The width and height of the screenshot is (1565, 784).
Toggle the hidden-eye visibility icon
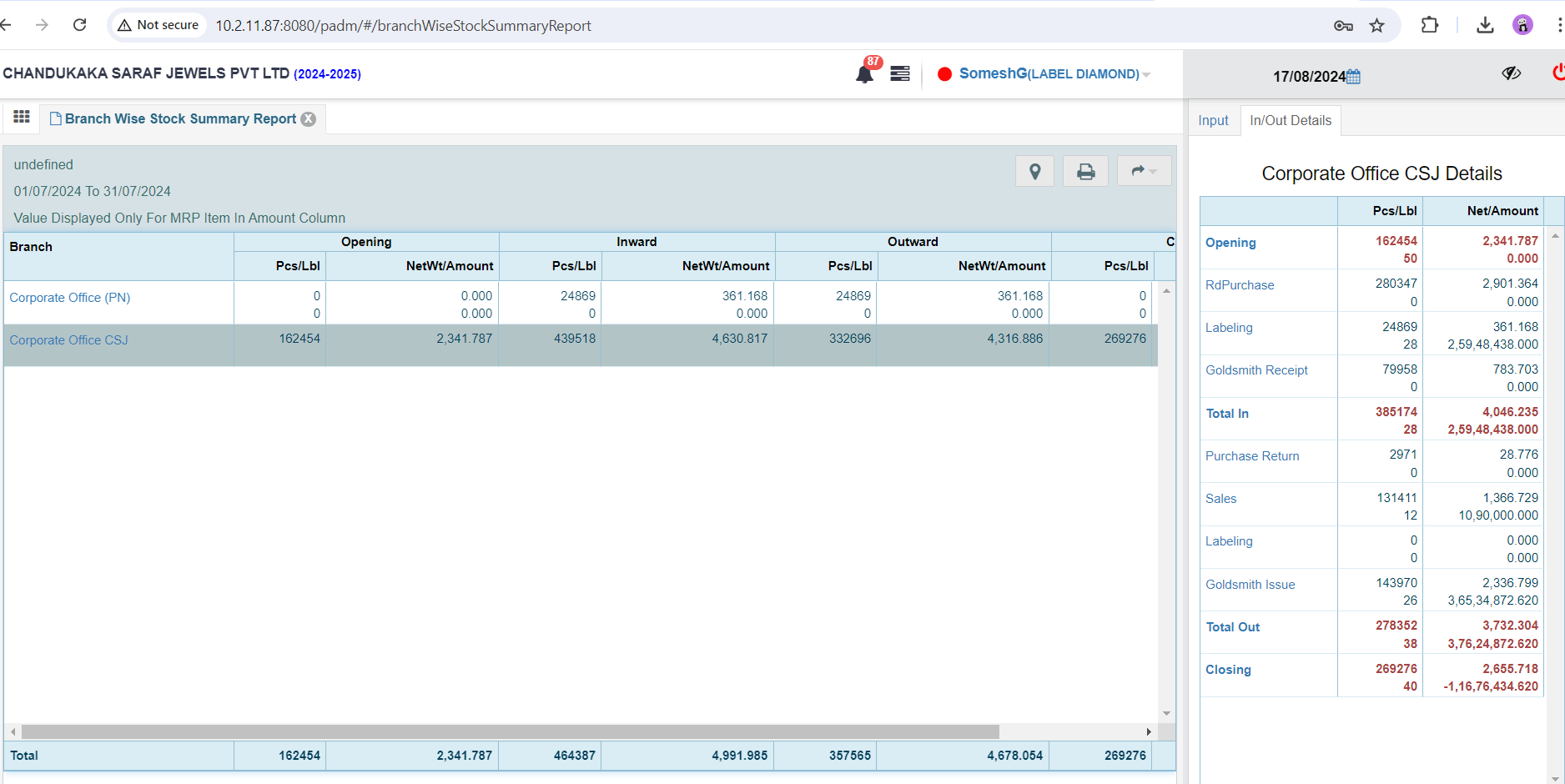1511,73
